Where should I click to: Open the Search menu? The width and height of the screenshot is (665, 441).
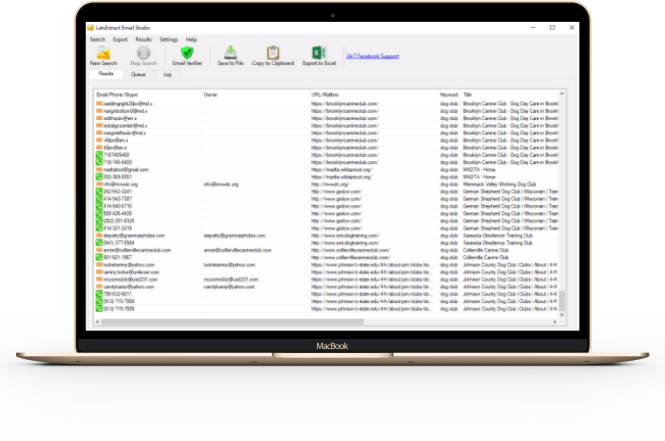97,39
